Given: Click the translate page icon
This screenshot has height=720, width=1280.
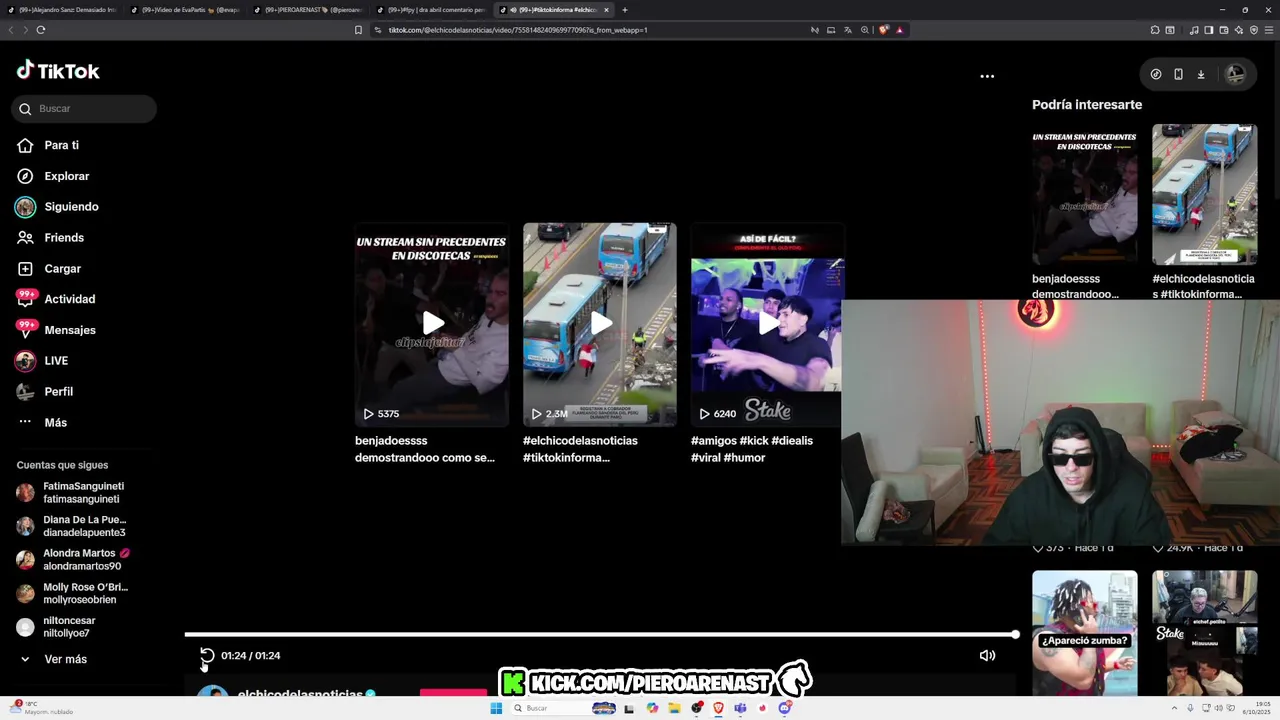Looking at the screenshot, I should (848, 30).
